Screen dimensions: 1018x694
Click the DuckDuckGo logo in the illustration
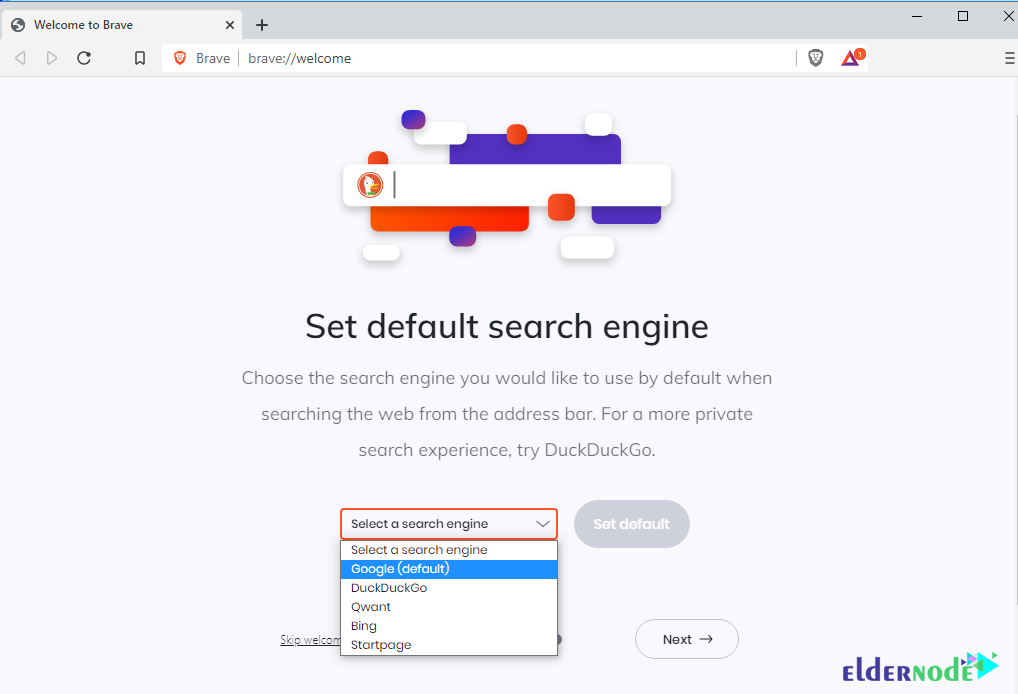tap(370, 185)
